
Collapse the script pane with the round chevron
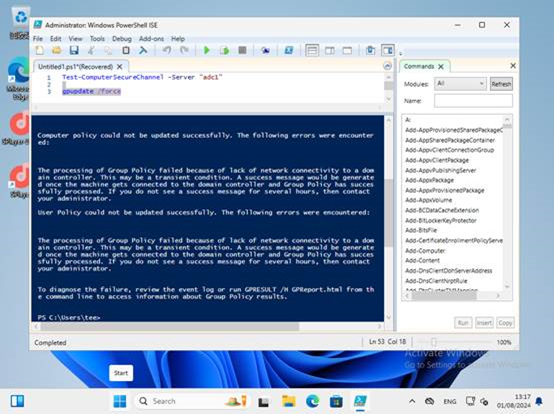[388, 66]
